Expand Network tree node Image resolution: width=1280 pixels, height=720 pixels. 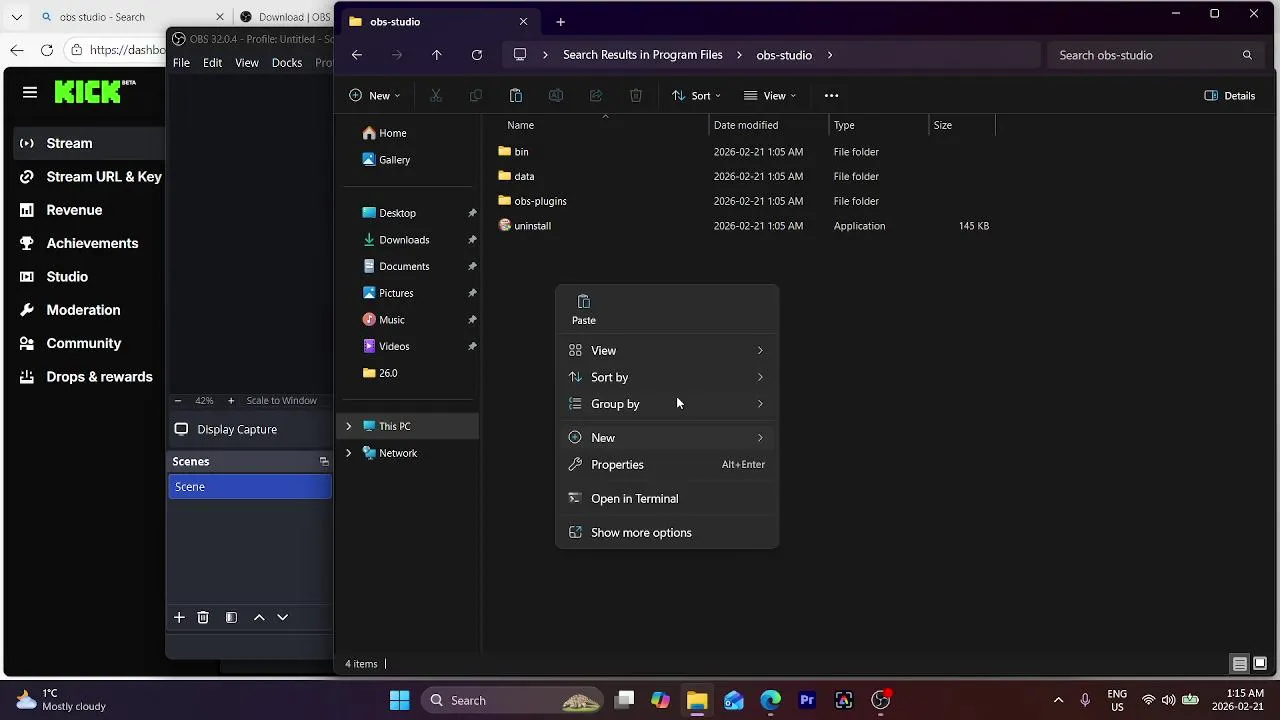[x=349, y=453]
